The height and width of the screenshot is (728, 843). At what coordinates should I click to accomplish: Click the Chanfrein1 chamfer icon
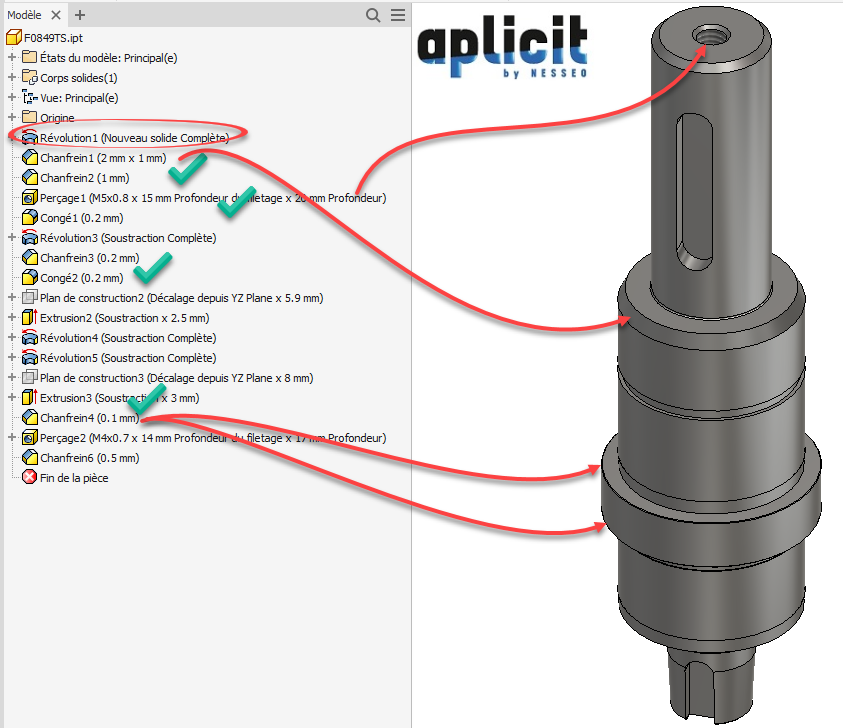click(30, 157)
